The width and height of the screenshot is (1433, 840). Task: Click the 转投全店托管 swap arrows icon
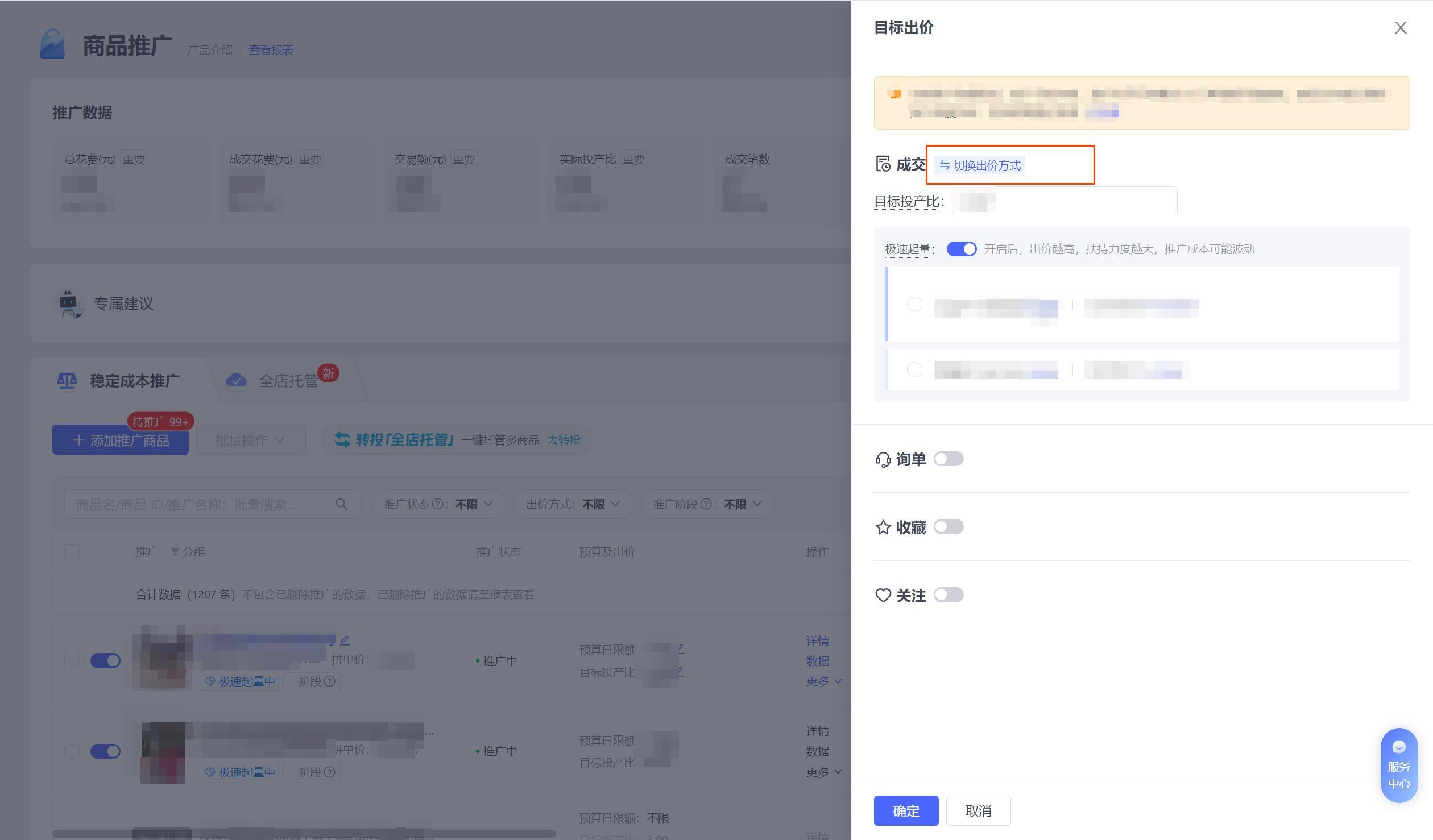coord(342,440)
